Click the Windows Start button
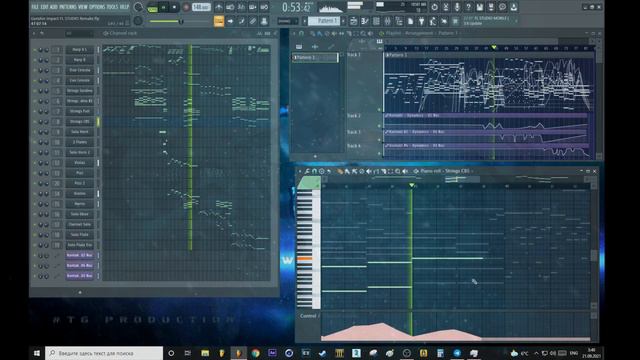Screen dimensions: 640x360 37,353
